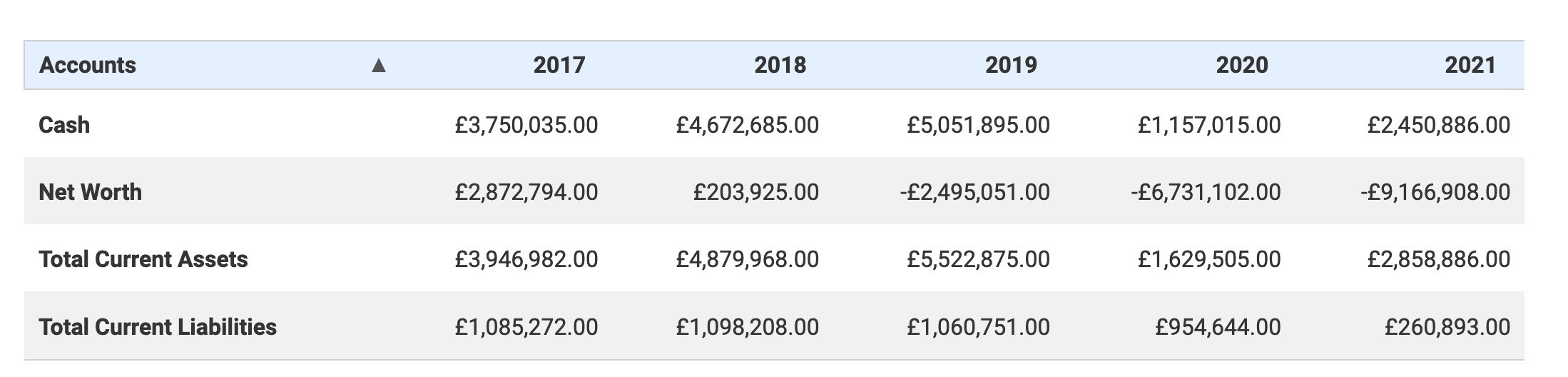Click the Accounts sort arrow icon

[x=379, y=66]
